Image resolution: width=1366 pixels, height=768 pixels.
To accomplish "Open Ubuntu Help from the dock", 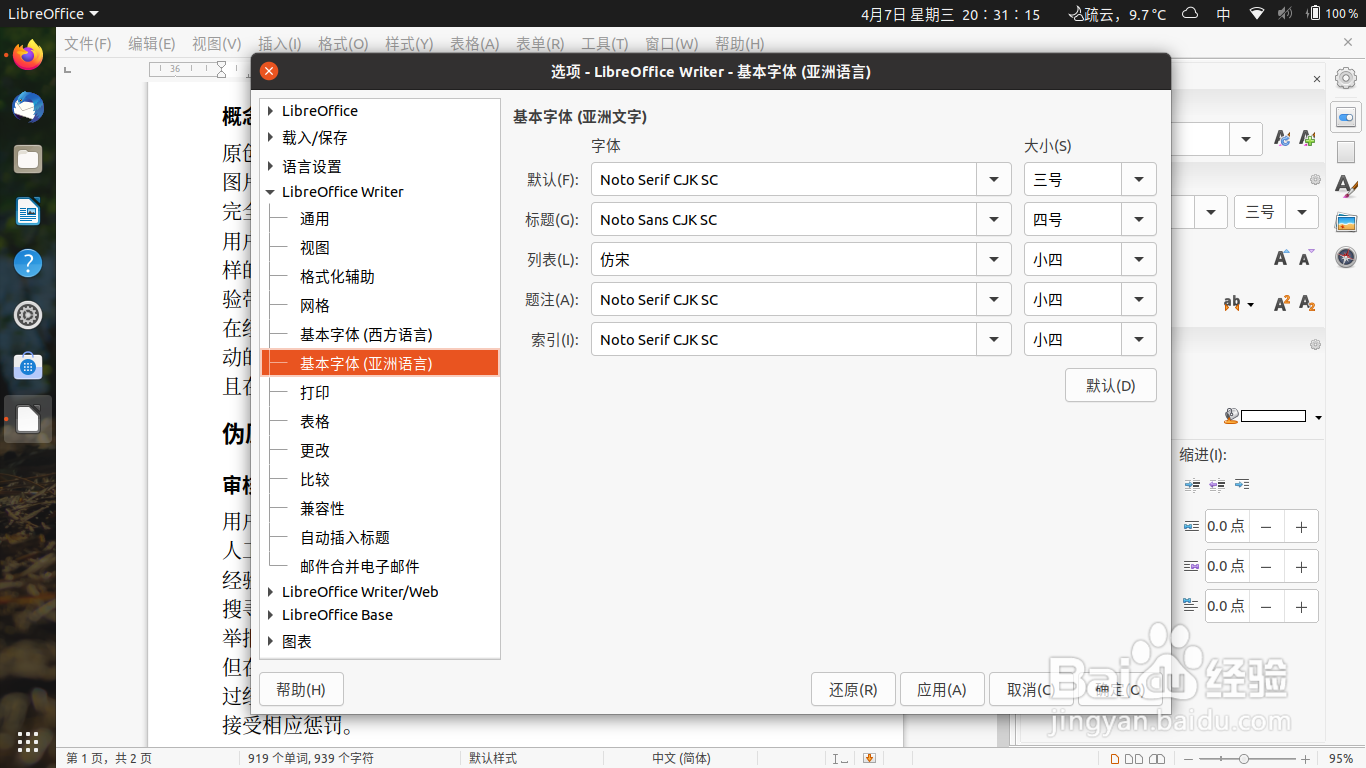I will pyautogui.click(x=28, y=263).
